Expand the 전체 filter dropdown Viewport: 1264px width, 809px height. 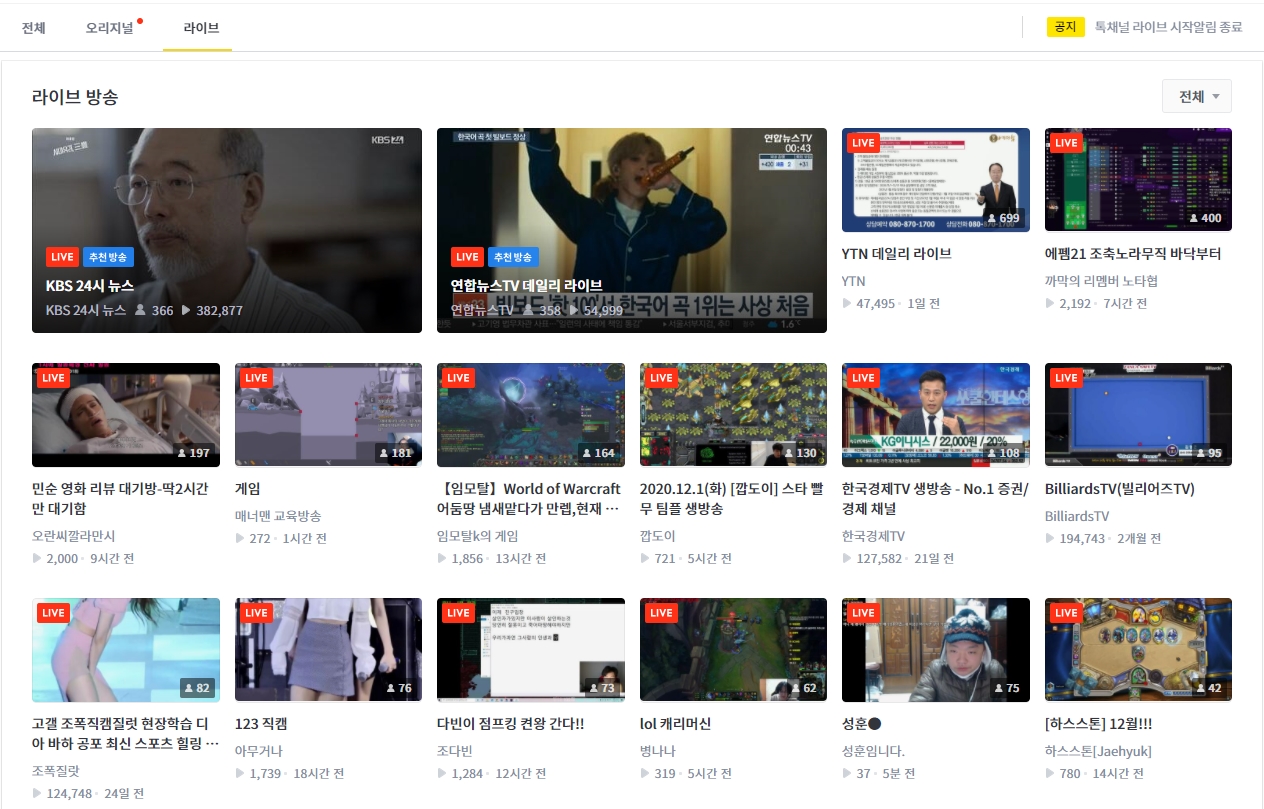pos(1197,97)
